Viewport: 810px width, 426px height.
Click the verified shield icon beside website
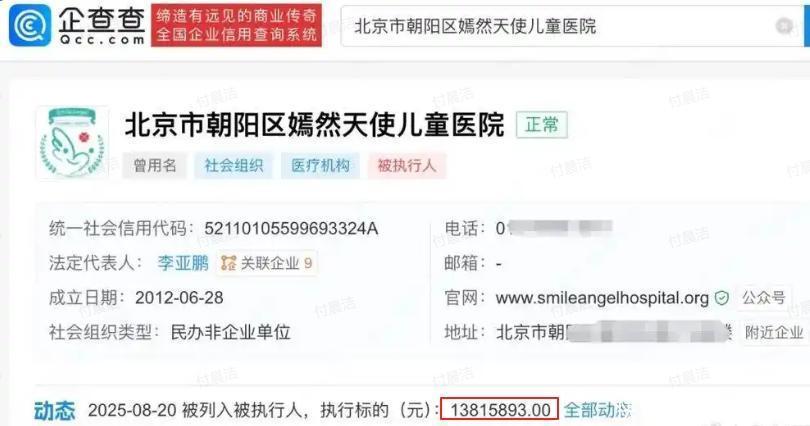pyautogui.click(x=722, y=298)
